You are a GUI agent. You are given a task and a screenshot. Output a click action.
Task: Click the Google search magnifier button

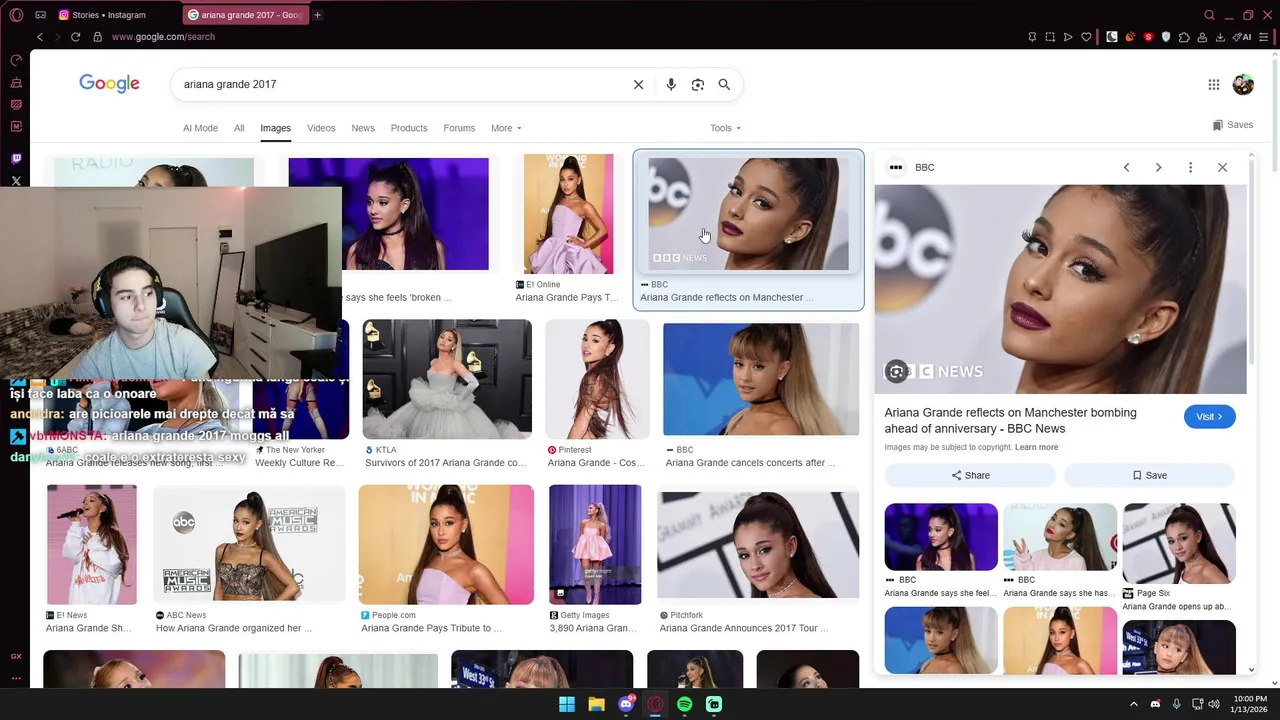click(724, 84)
